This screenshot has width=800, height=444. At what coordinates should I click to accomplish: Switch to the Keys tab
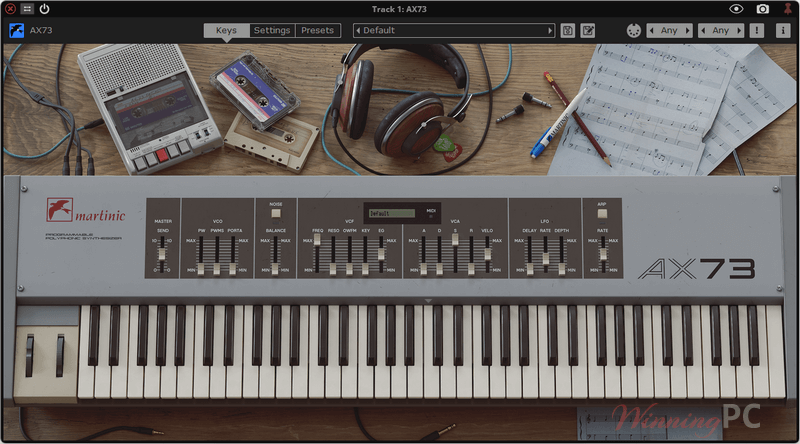(x=226, y=31)
